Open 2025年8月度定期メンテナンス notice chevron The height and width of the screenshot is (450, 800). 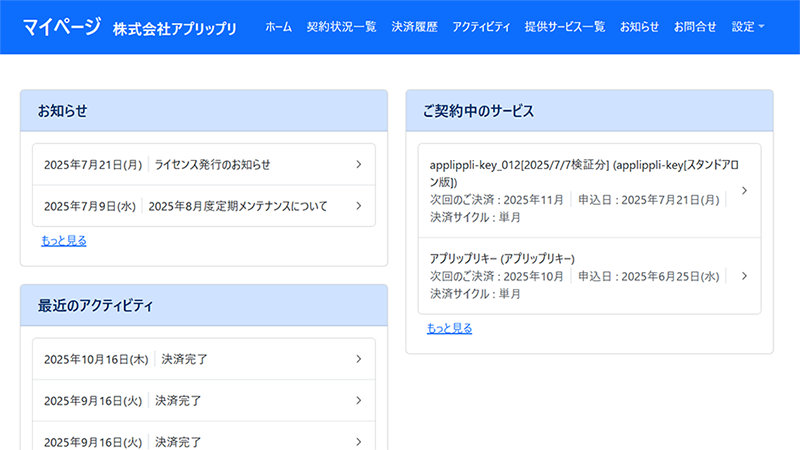tap(358, 206)
